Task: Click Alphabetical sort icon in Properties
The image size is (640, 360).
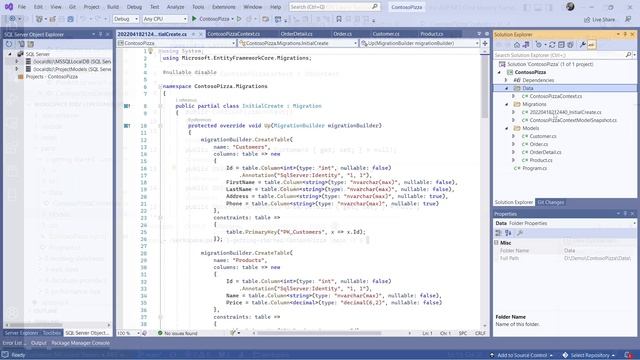Action: [508, 233]
